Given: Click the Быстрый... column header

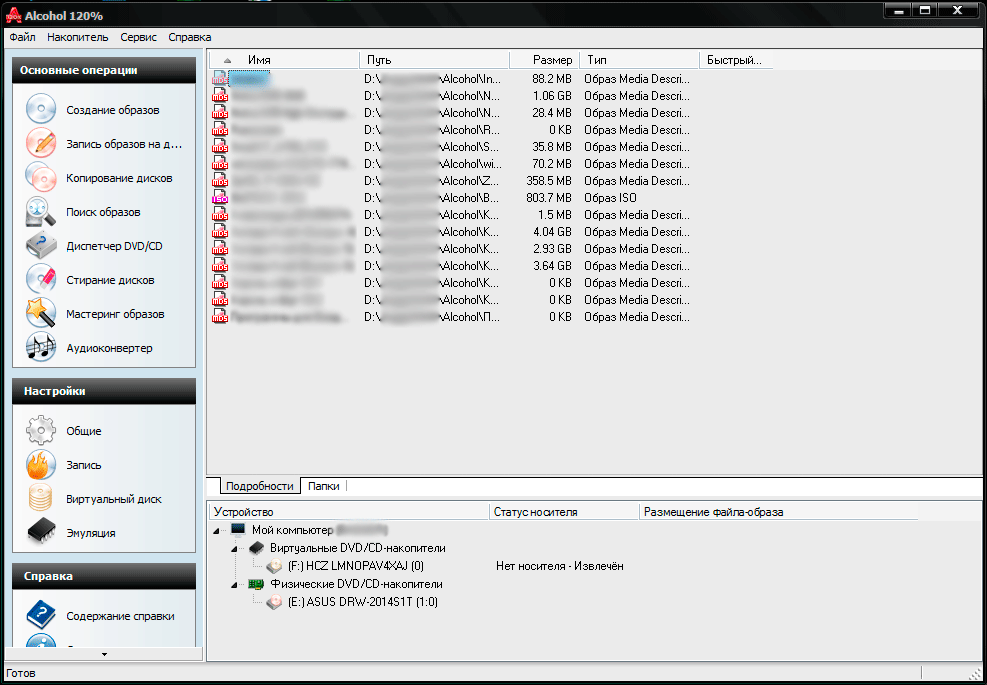Looking at the screenshot, I should click(736, 60).
